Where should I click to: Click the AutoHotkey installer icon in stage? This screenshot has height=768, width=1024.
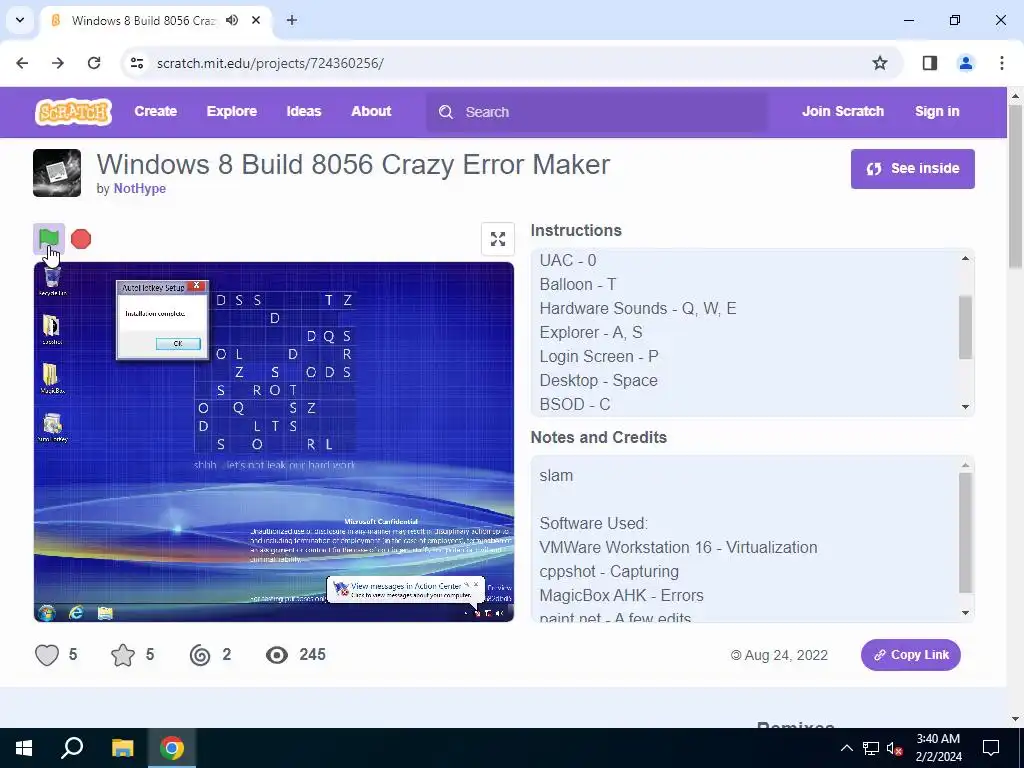click(x=52, y=427)
